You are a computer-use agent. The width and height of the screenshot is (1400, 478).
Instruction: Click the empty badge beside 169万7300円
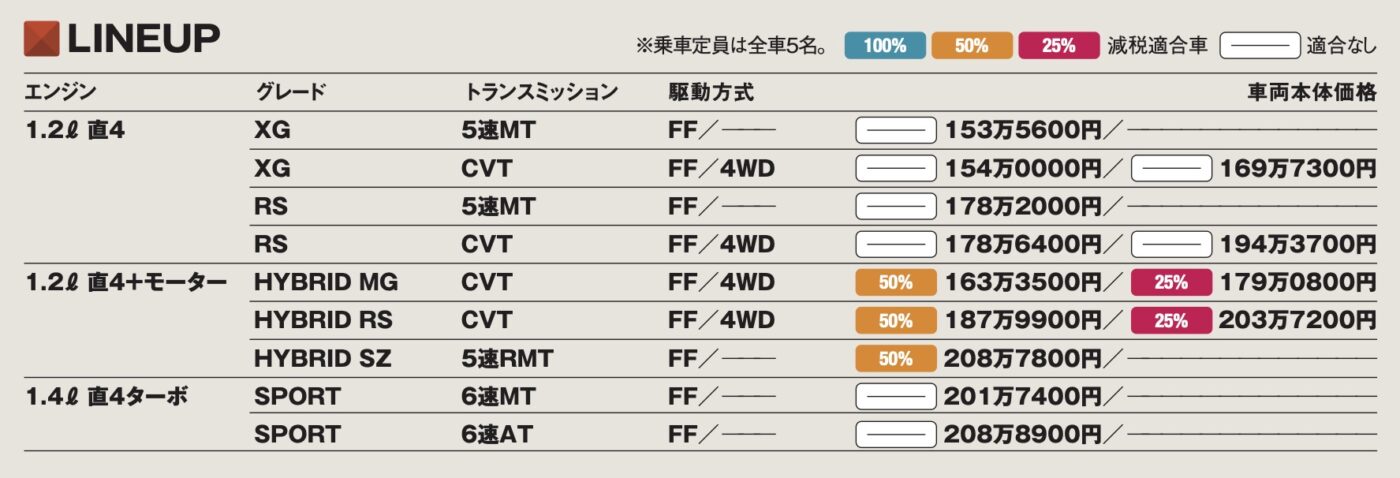pyautogui.click(x=1171, y=168)
